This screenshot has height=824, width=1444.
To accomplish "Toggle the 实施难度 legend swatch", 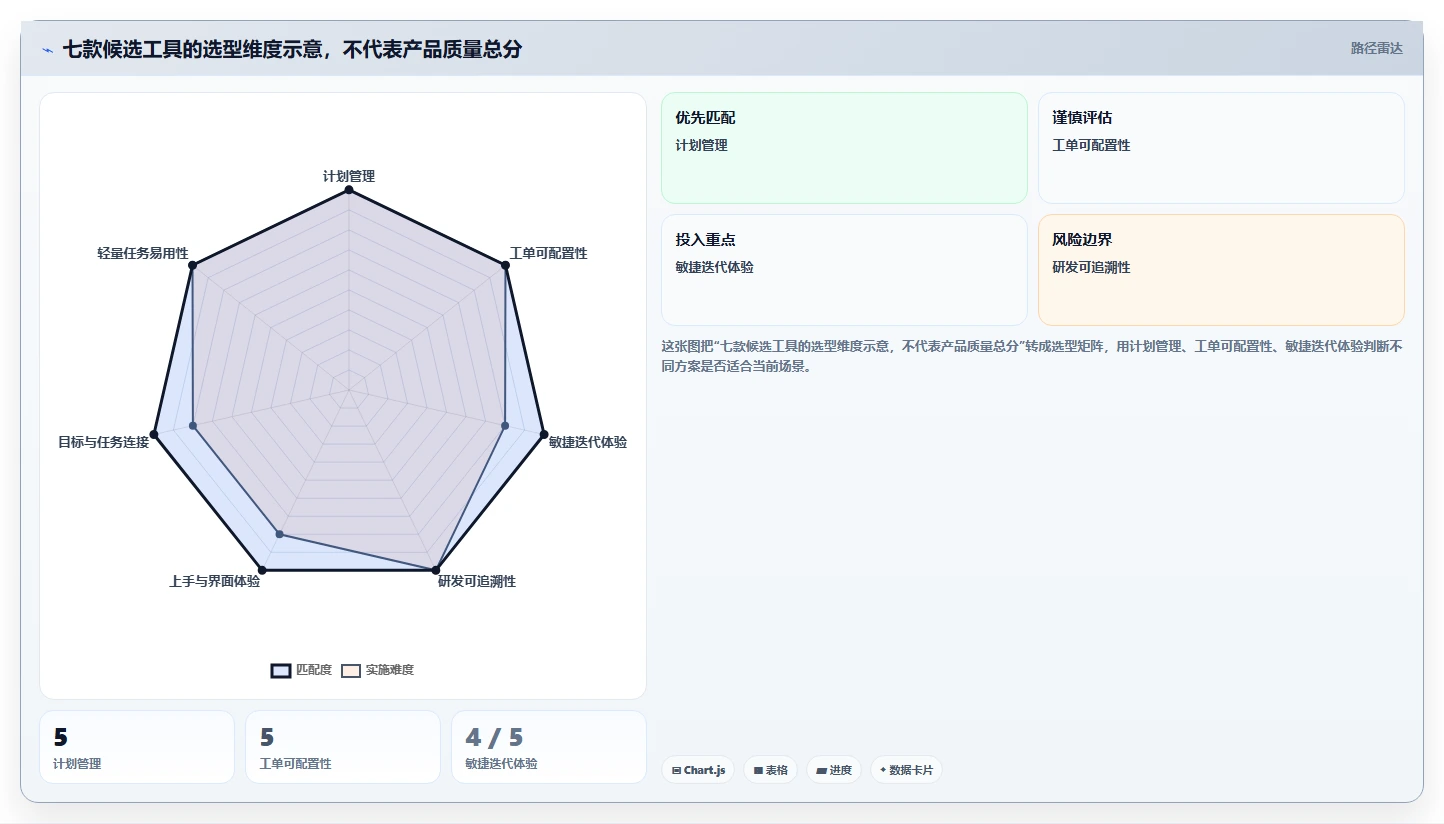I will 350,670.
